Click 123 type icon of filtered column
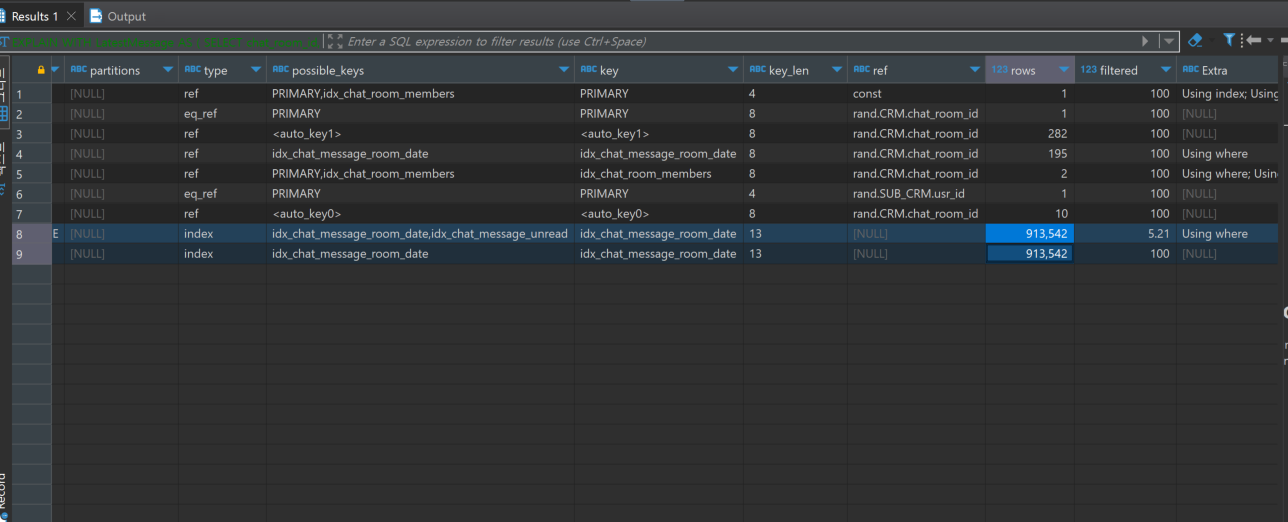 (x=1089, y=70)
